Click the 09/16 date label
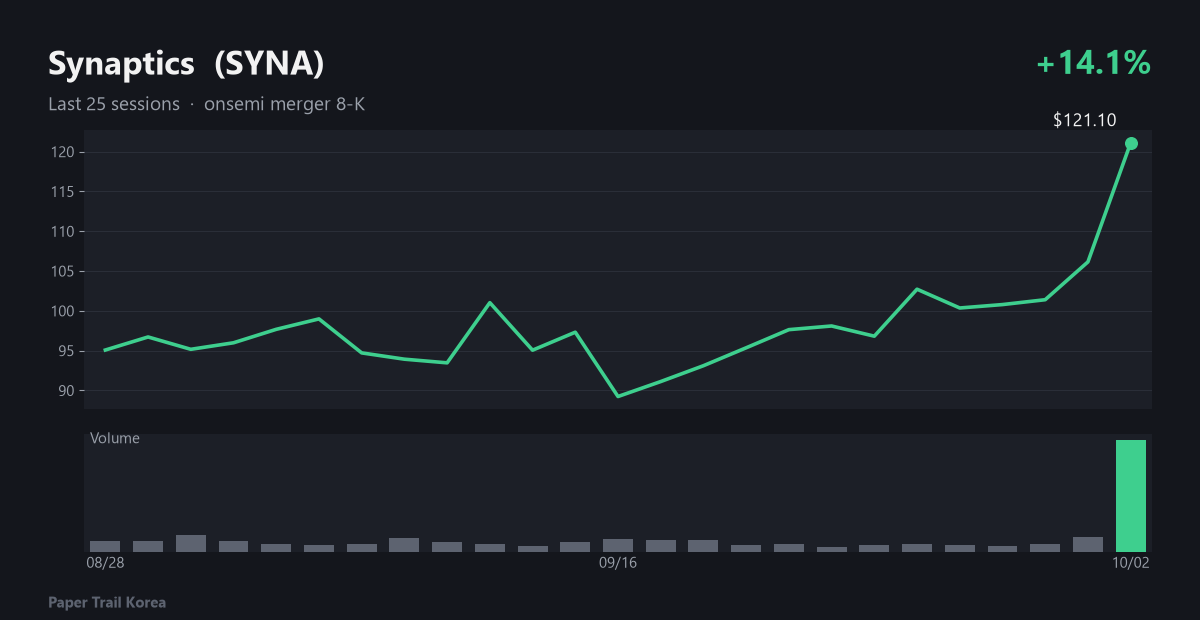1200x620 pixels. click(618, 564)
